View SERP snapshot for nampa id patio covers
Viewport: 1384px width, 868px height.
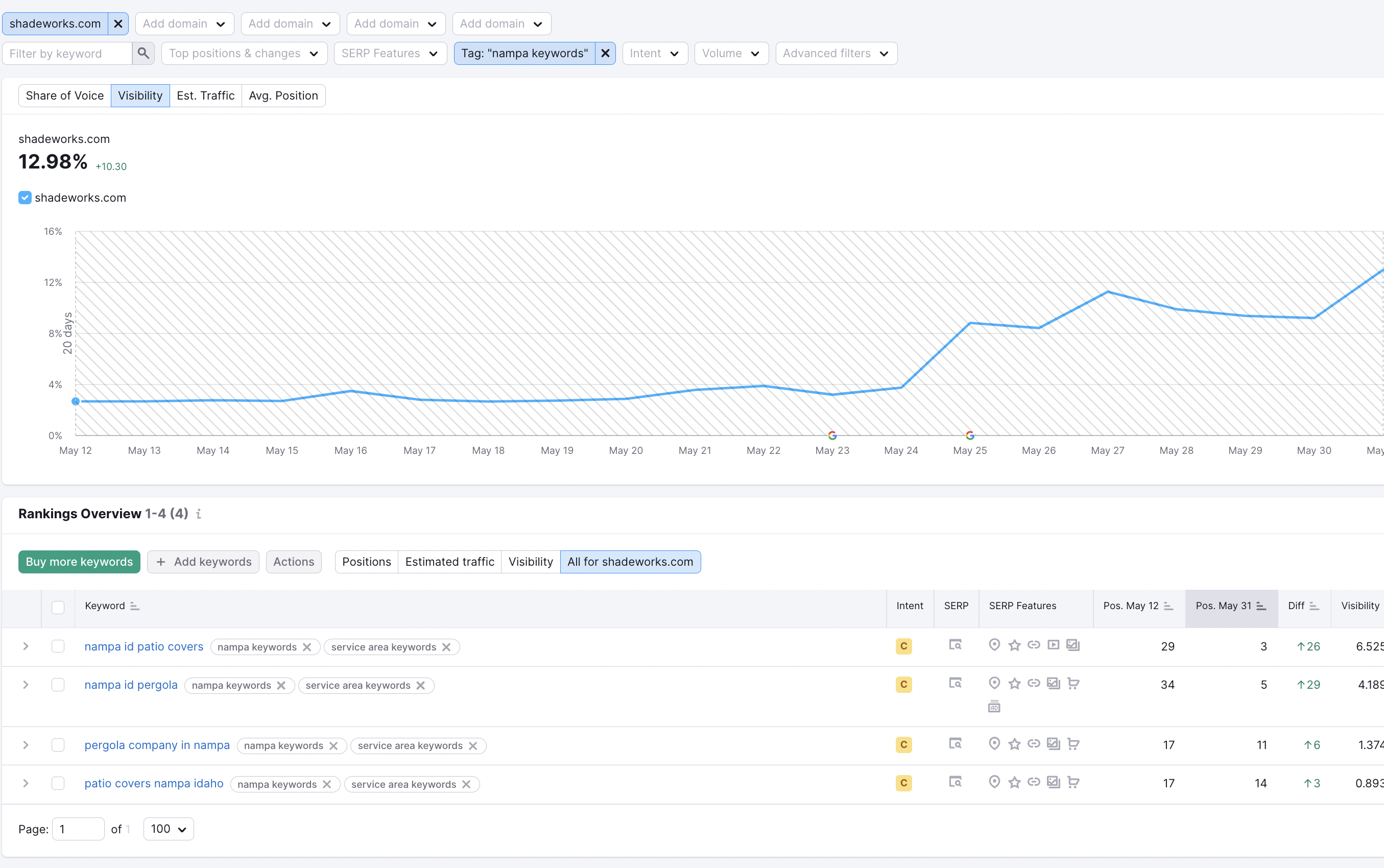tap(955, 645)
